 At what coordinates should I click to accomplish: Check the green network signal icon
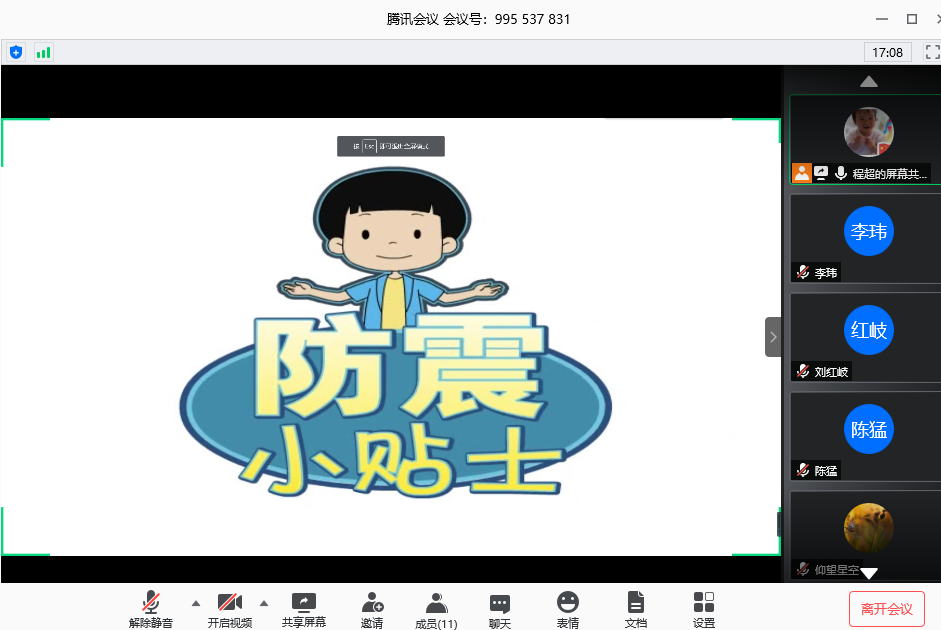pos(43,52)
